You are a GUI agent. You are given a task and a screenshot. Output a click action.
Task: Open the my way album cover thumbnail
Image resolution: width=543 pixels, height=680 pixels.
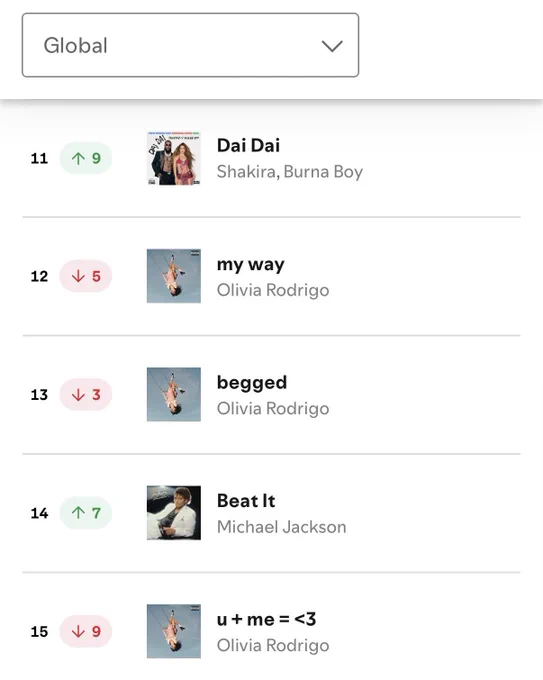[174, 276]
